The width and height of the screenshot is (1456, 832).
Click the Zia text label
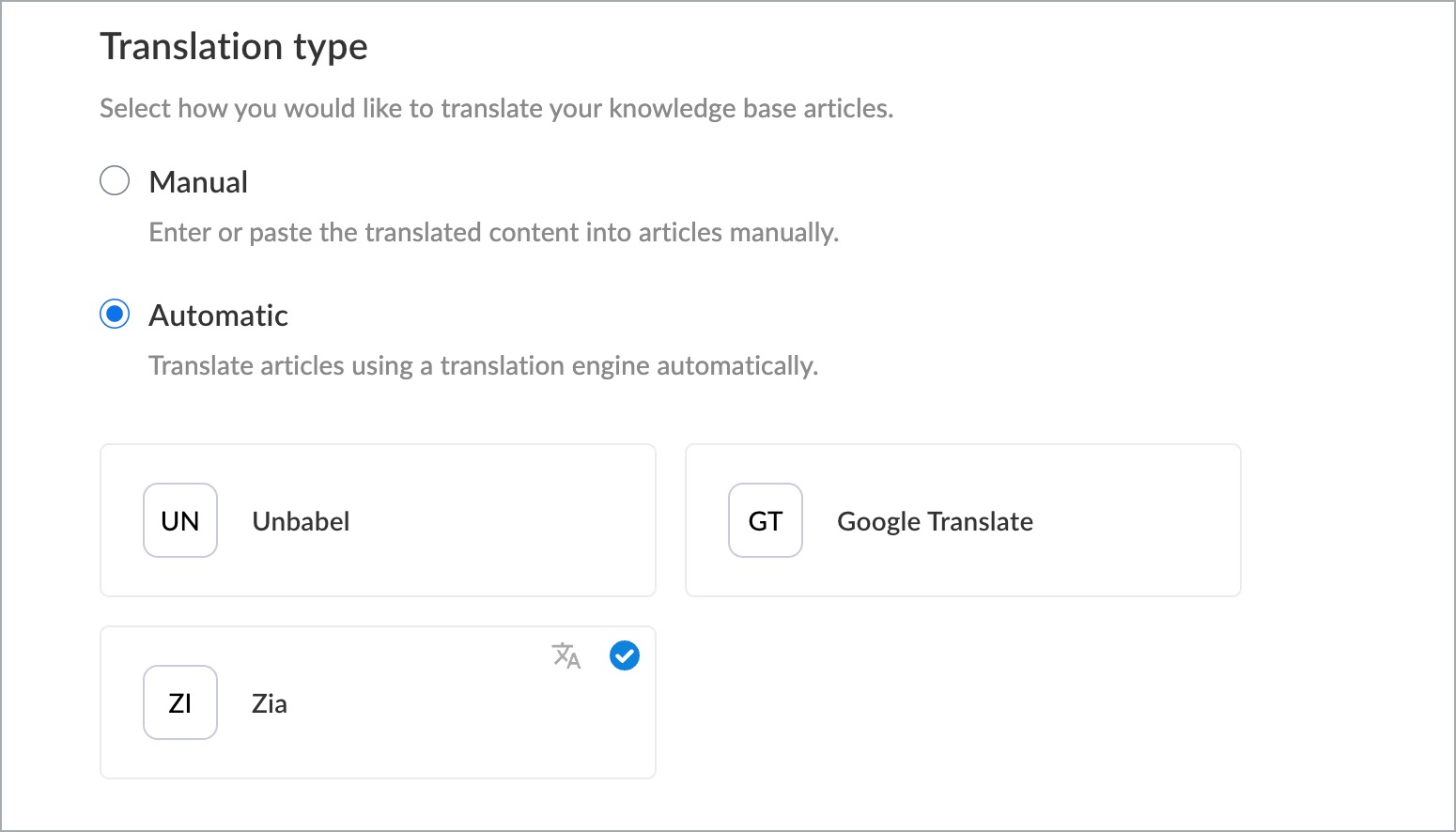(x=270, y=703)
